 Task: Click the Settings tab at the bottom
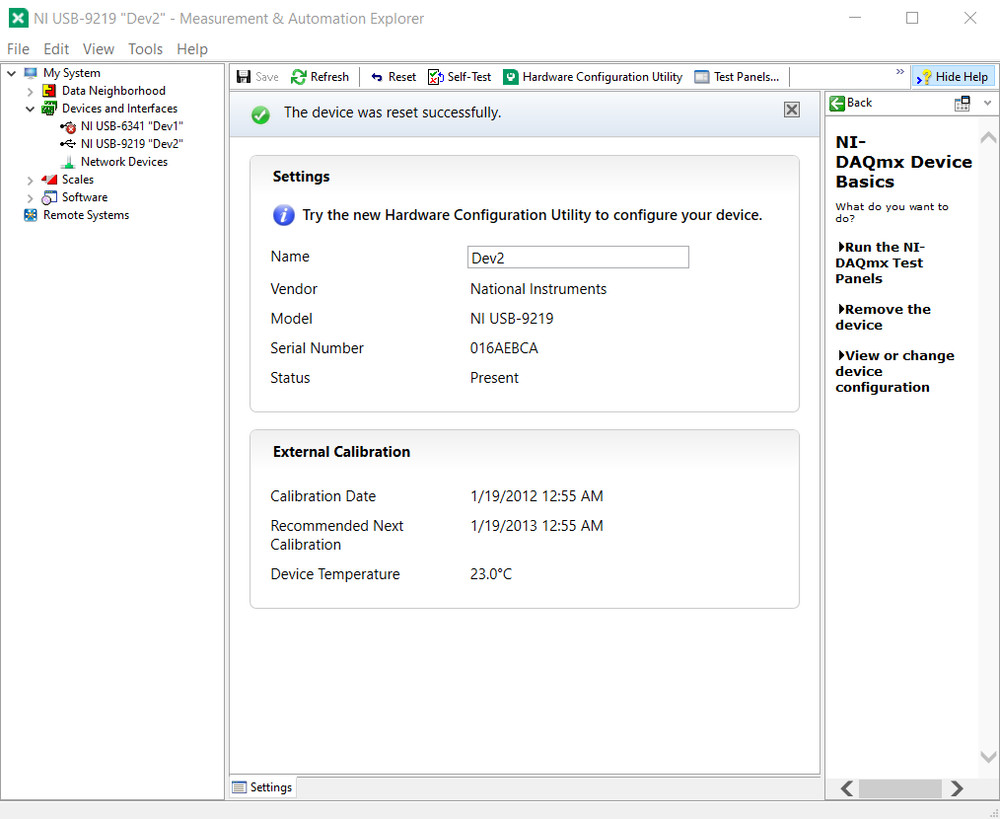[263, 787]
